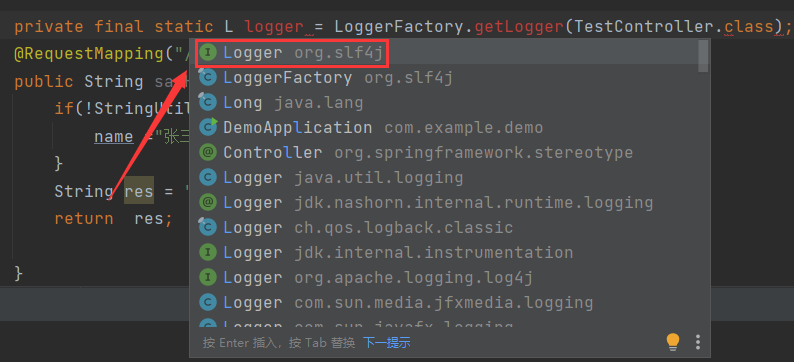
Task: Click the getLogger method call in code
Action: coord(519,26)
